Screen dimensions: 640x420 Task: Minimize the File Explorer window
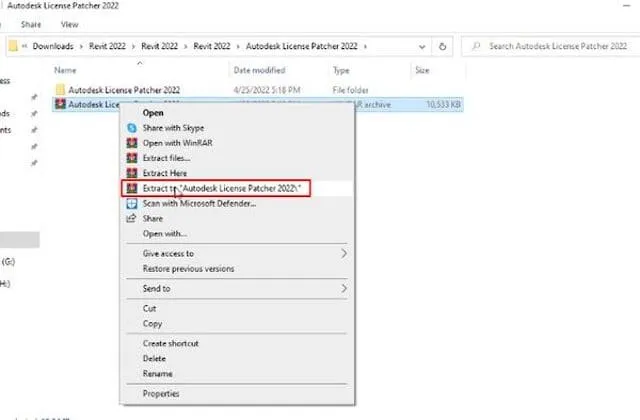(627, 6)
